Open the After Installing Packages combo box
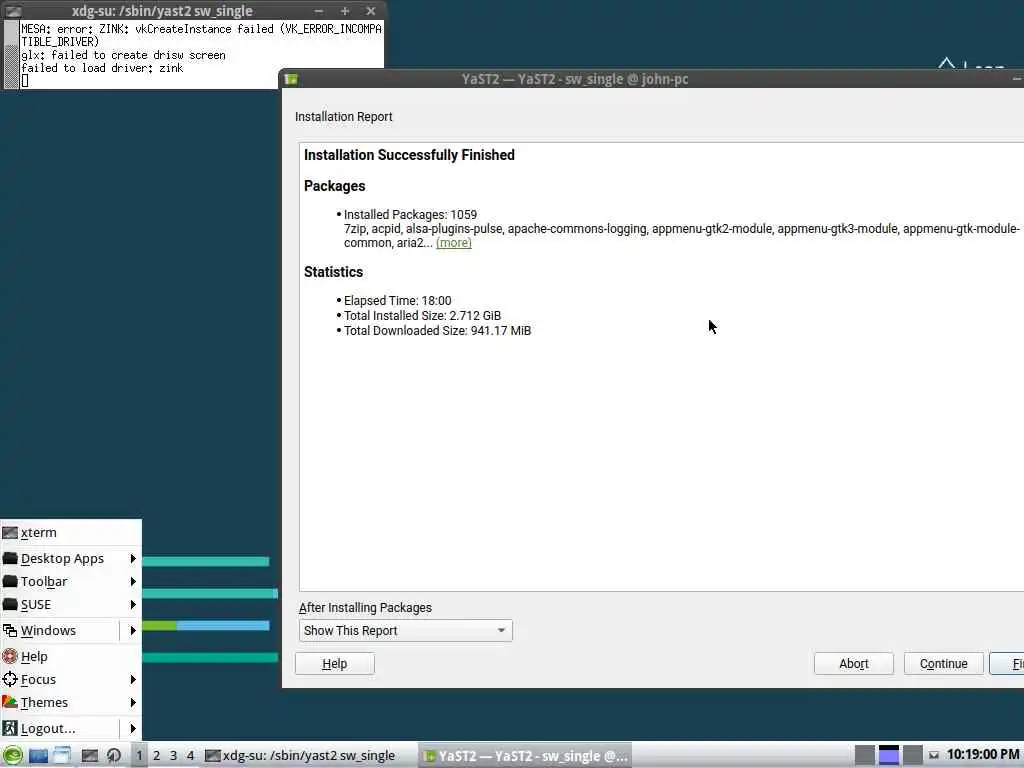 coord(406,630)
